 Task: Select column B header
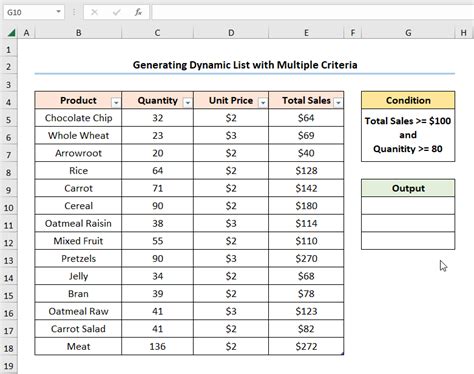click(x=78, y=33)
